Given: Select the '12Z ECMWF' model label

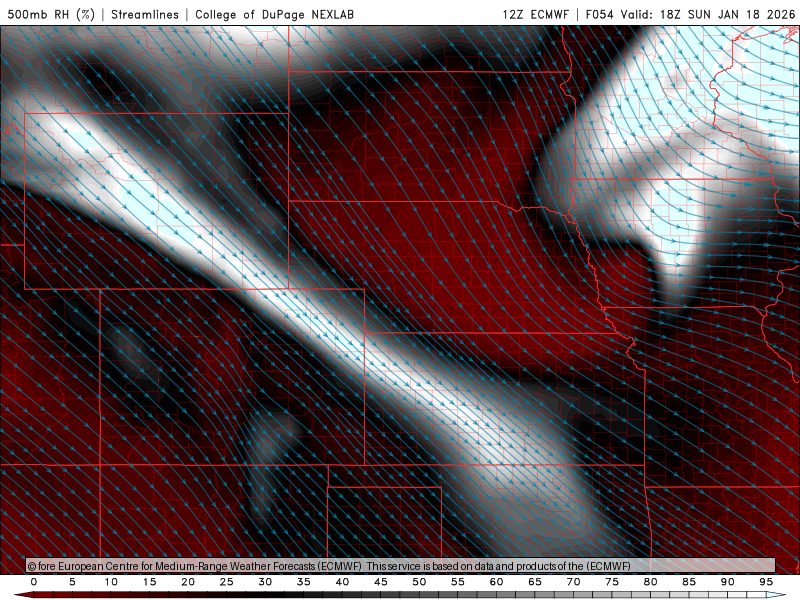Looking at the screenshot, I should click(x=535, y=14).
